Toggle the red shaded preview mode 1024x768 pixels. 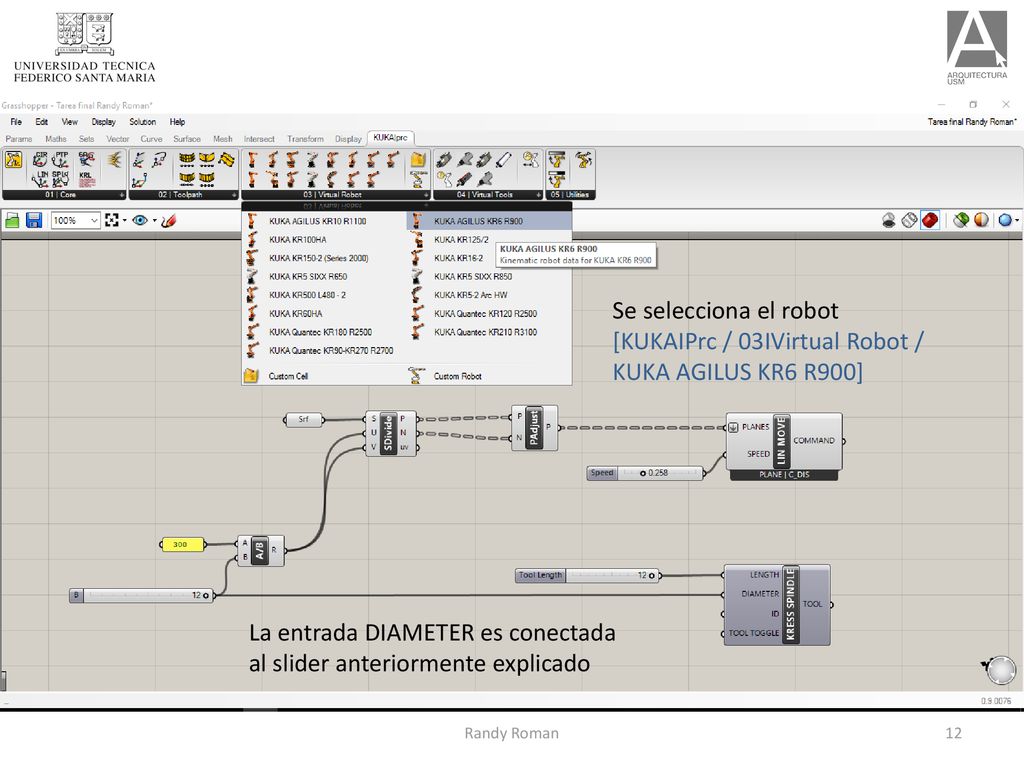(x=930, y=221)
